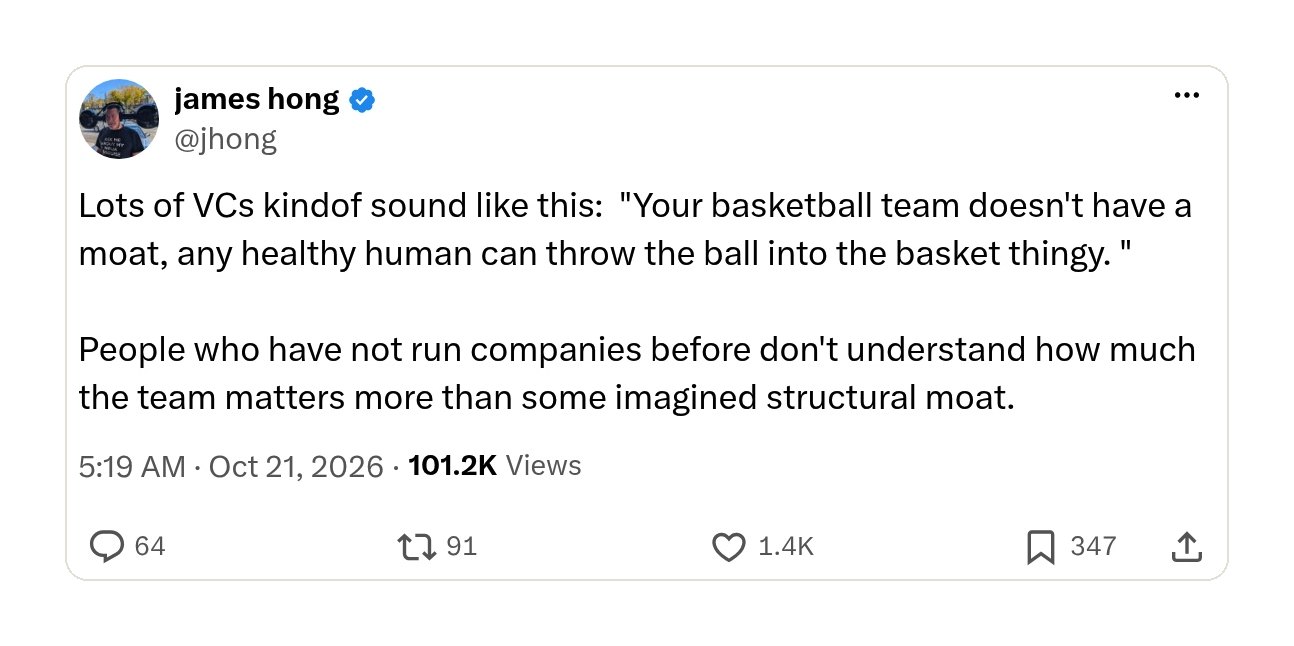Click the 347 bookmarks count
The height and width of the screenshot is (646, 1294).
[x=1093, y=546]
